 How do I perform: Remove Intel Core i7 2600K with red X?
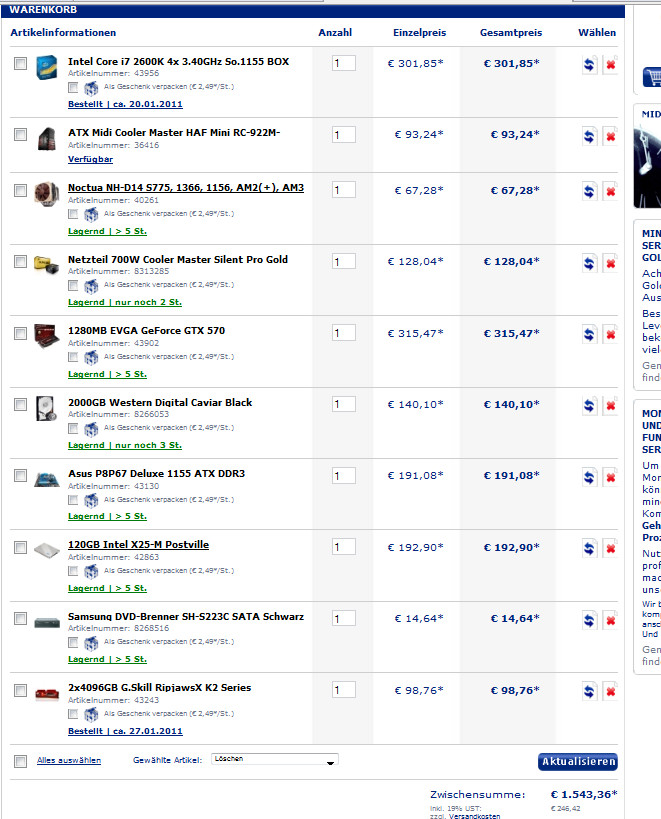(610, 65)
